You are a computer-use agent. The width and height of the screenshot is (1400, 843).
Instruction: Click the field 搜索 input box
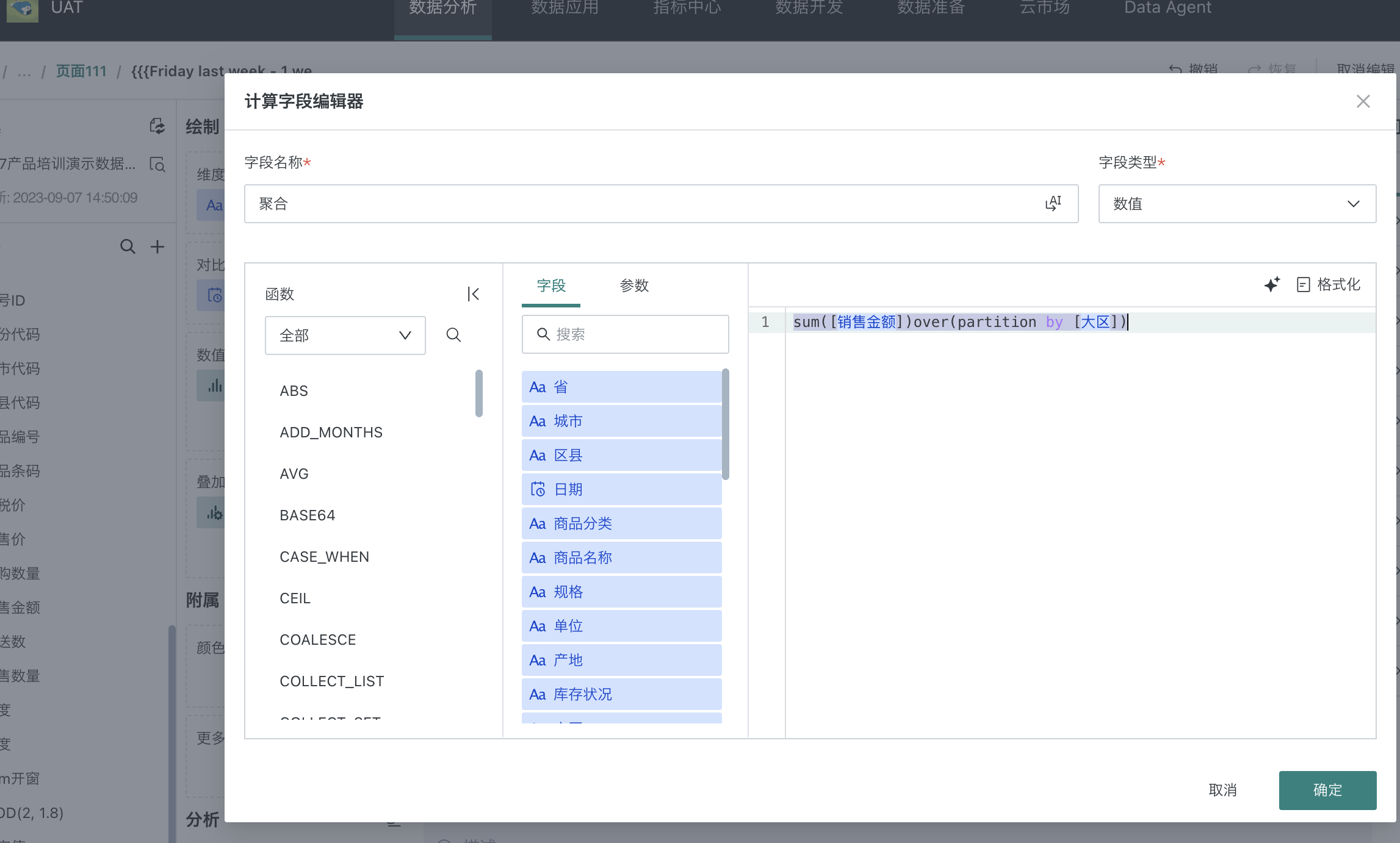coord(625,334)
